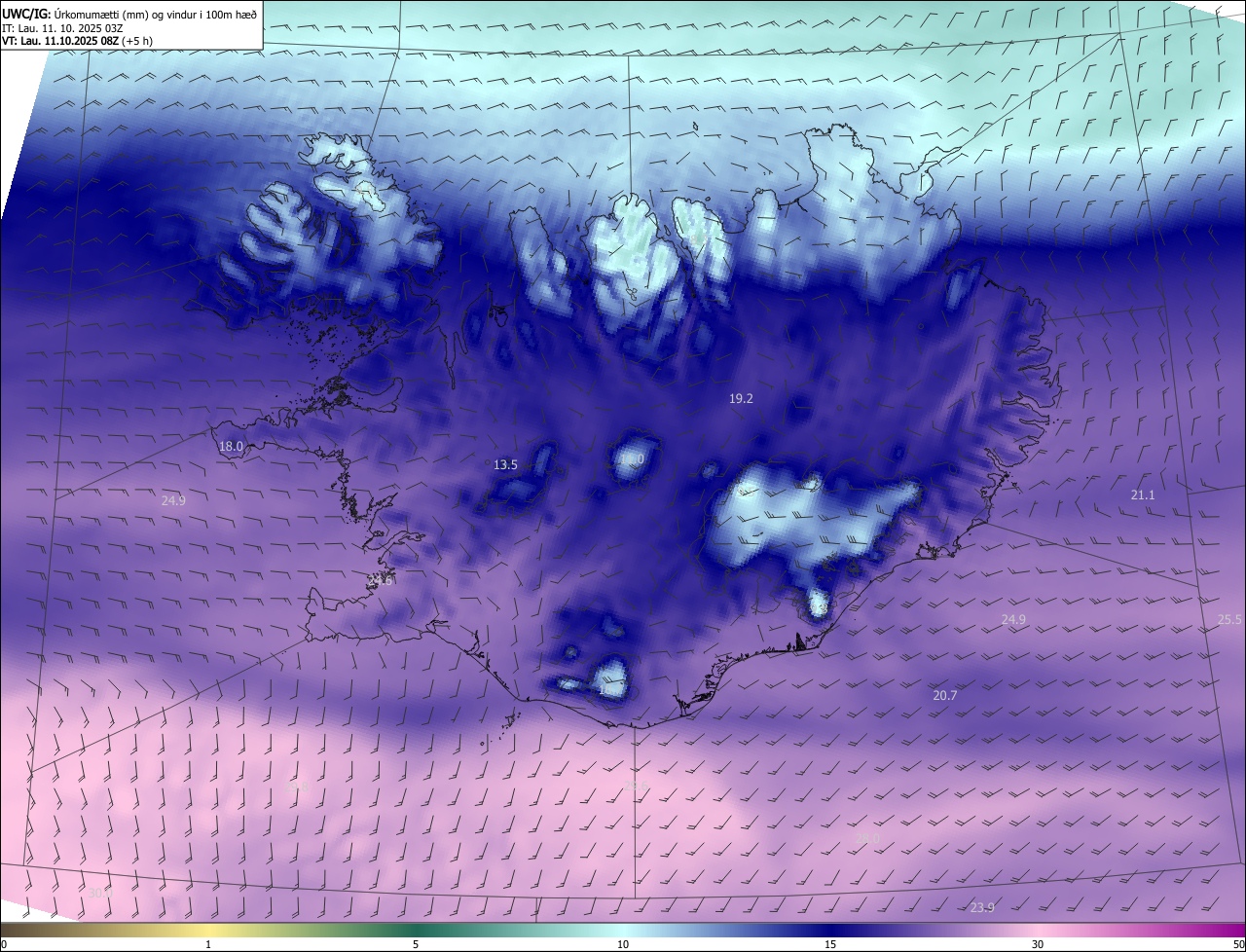Click the 18.0 value label on the map
The image size is (1246, 952).
click(231, 447)
